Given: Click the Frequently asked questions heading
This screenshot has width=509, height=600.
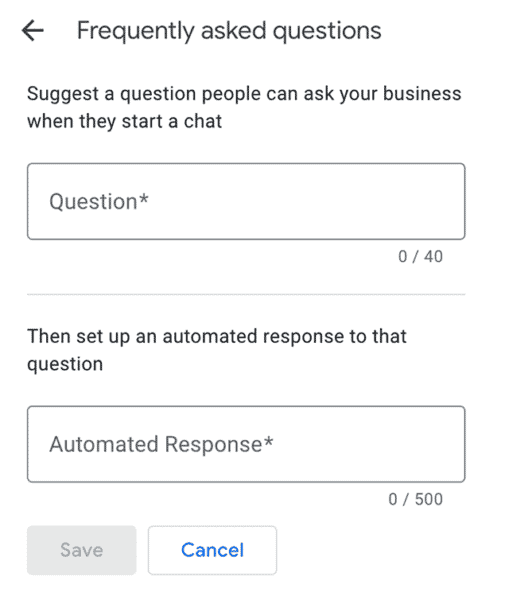Looking at the screenshot, I should tap(229, 31).
